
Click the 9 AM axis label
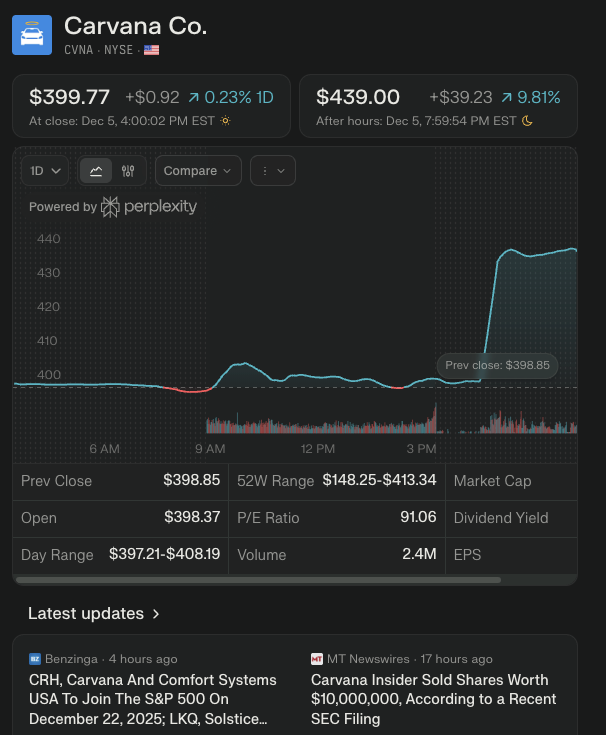click(210, 449)
